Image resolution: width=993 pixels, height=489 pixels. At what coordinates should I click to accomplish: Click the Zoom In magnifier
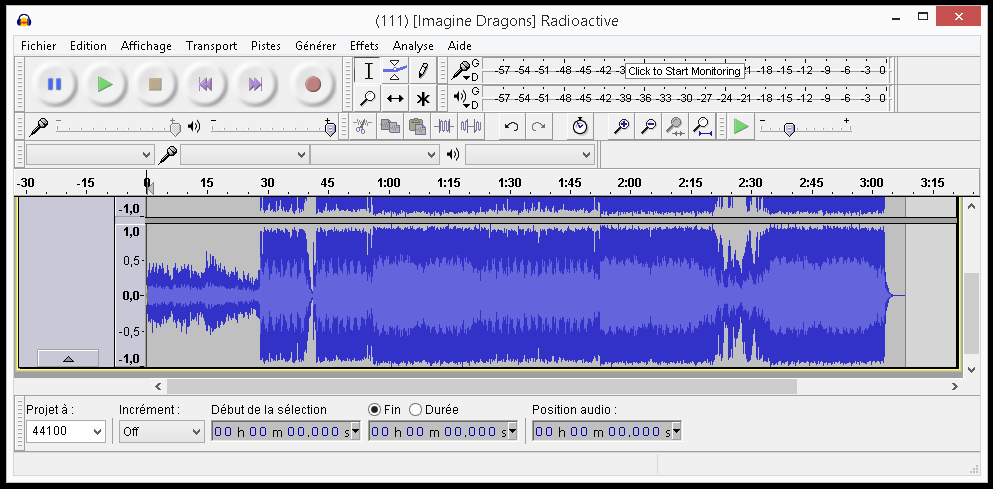click(622, 127)
